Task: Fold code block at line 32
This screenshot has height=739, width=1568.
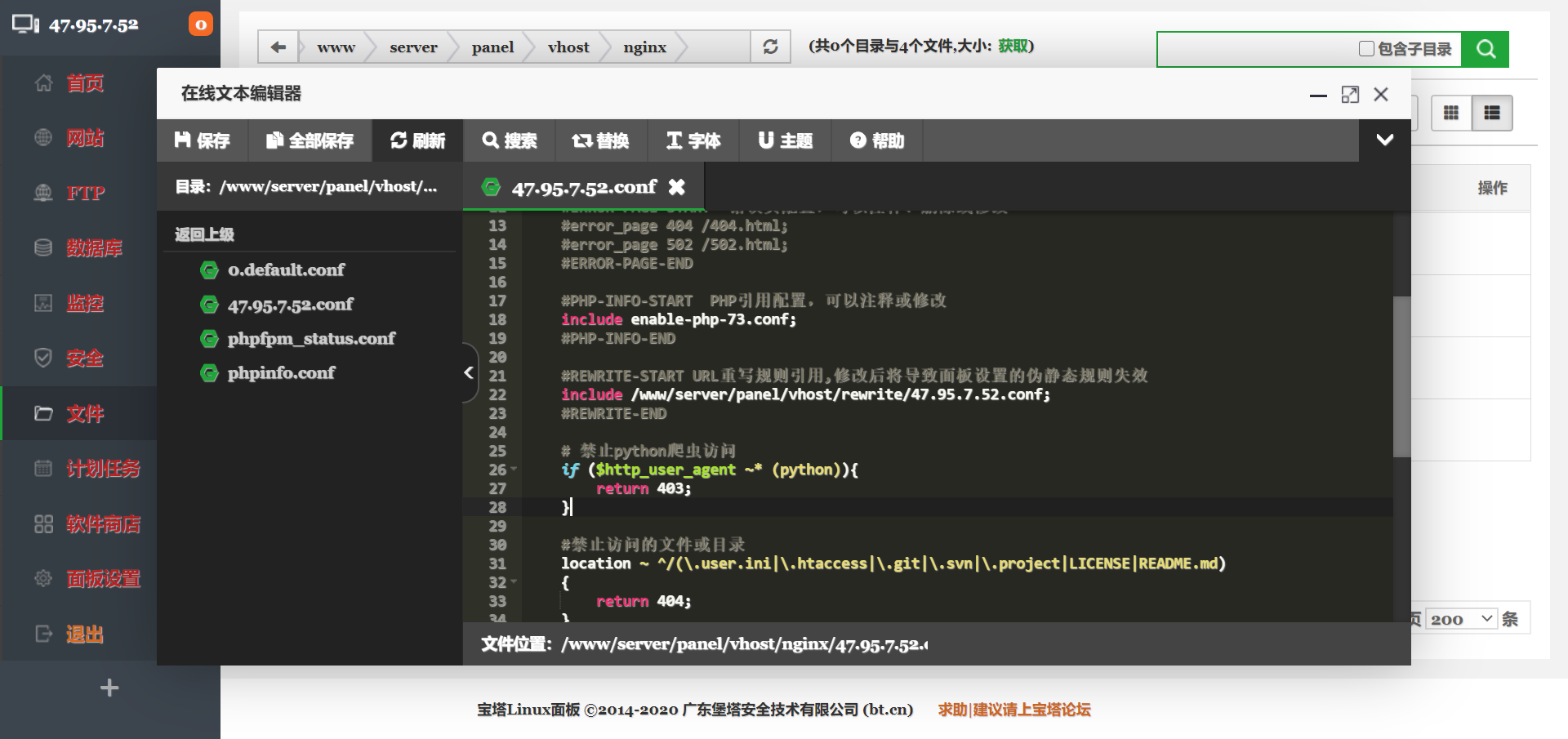Action: click(x=514, y=582)
